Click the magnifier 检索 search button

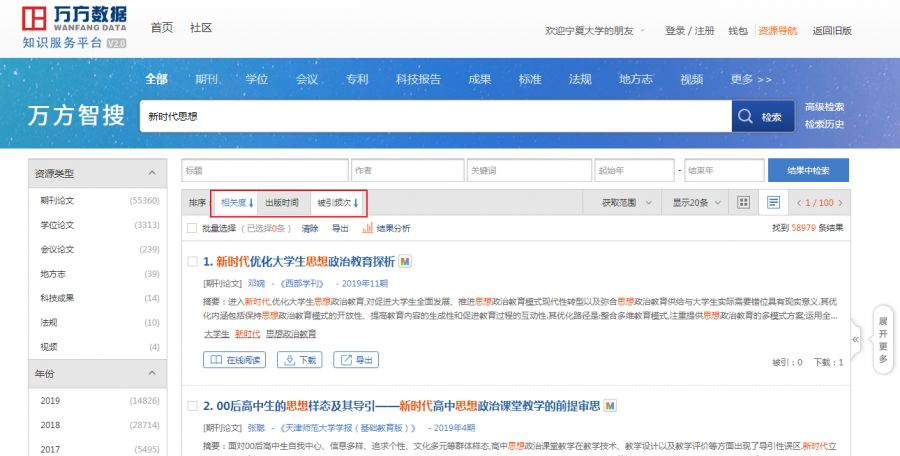[760, 117]
